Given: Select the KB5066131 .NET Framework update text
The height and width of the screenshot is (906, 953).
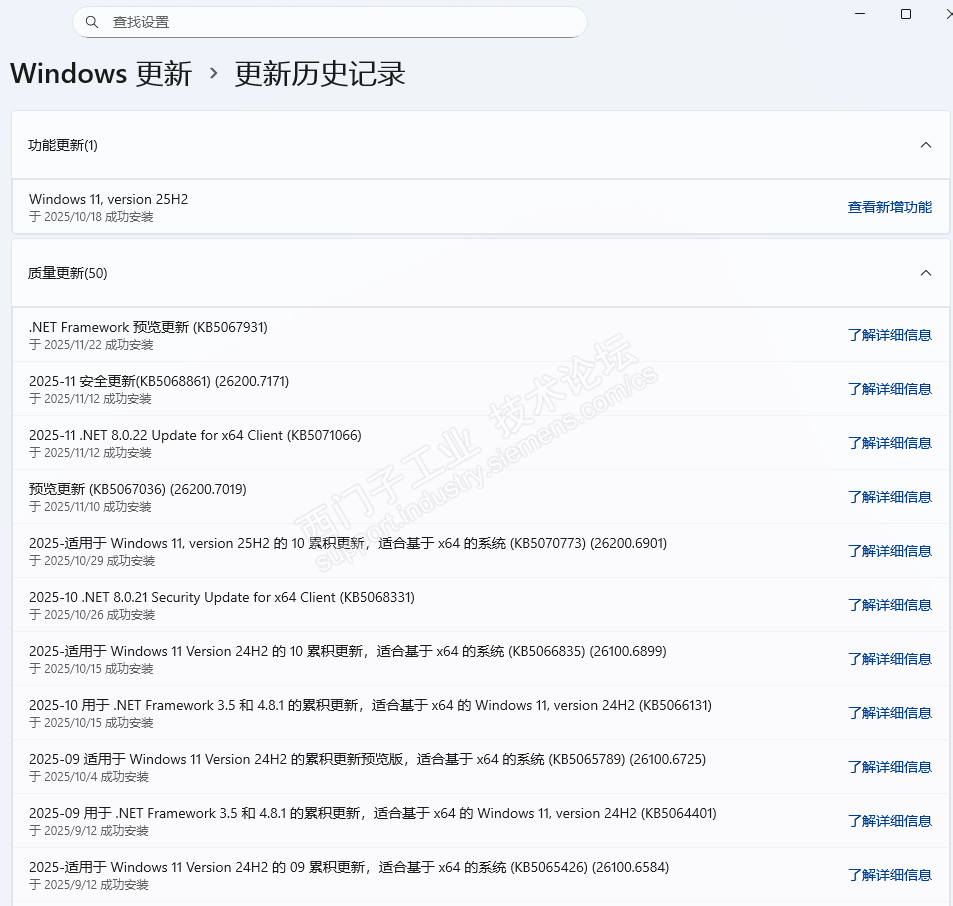Looking at the screenshot, I should pyautogui.click(x=370, y=705).
